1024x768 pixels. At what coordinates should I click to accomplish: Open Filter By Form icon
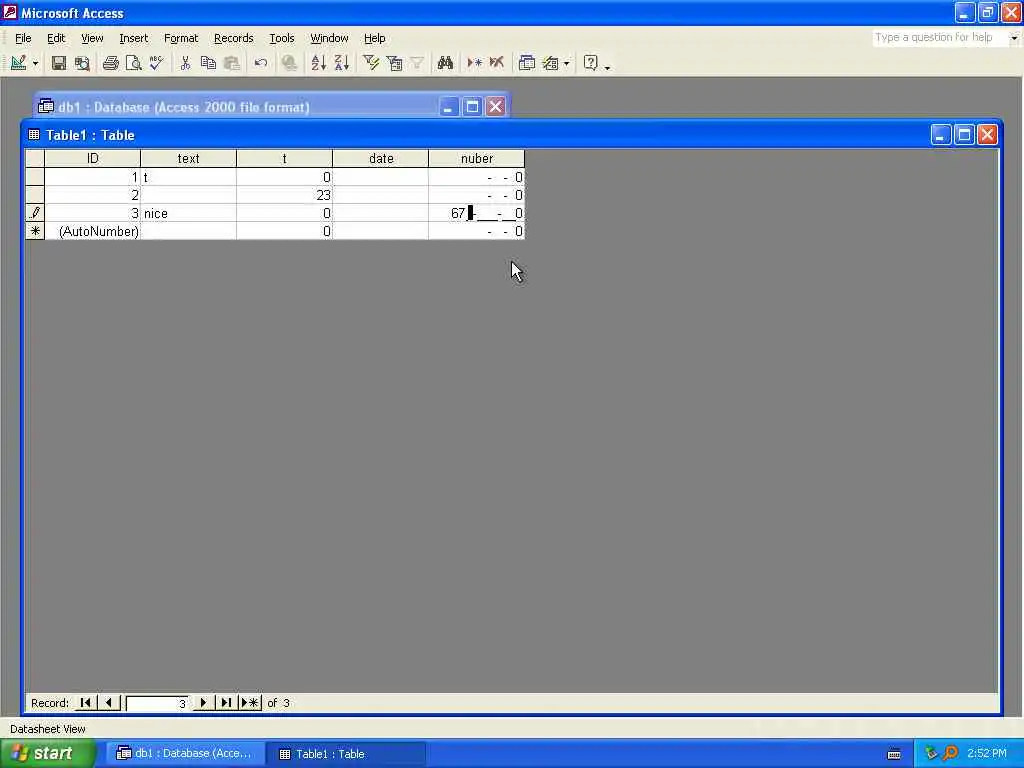pos(394,63)
